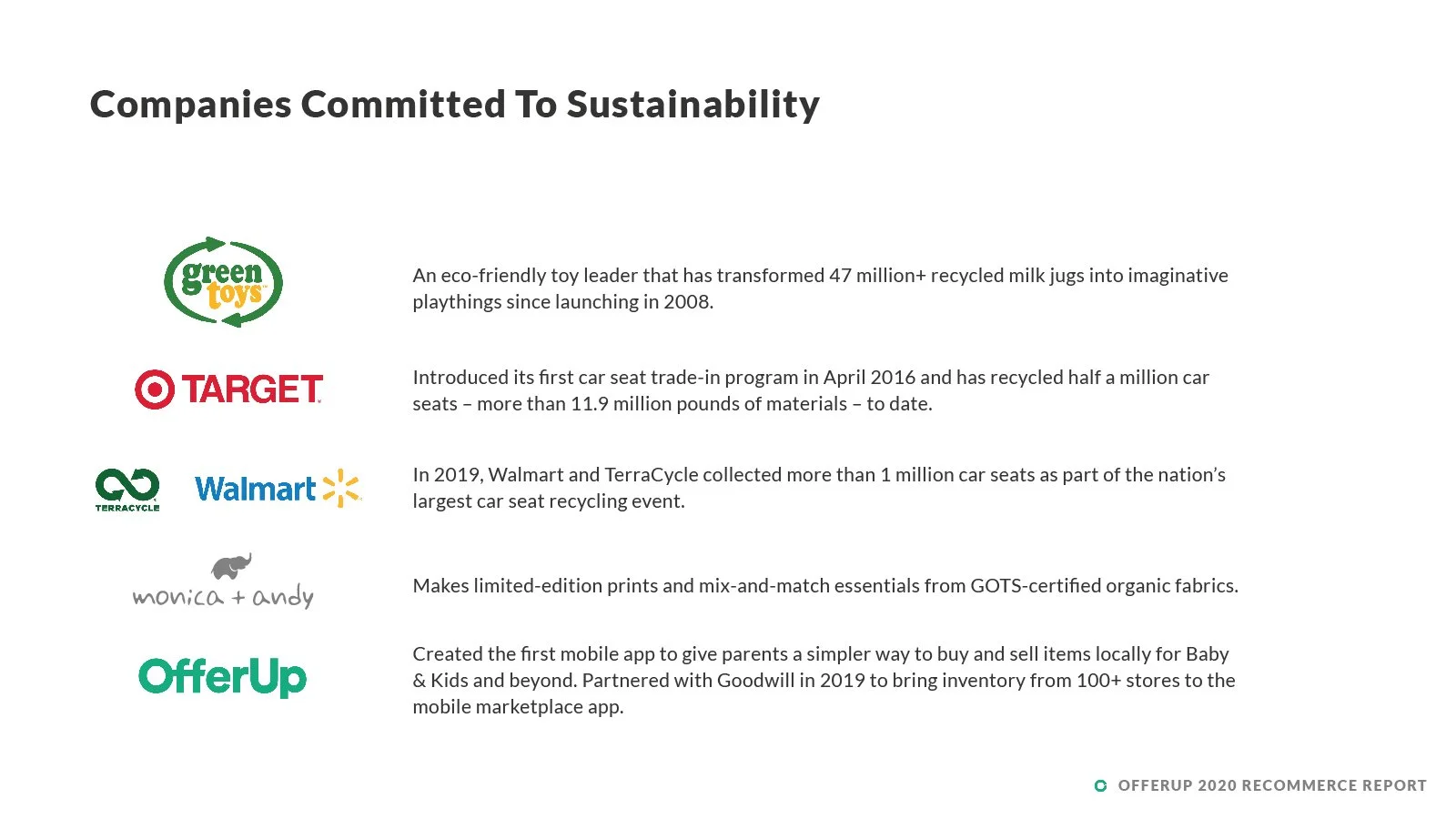Click the Companies Committed To Sustainability title
The width and height of the screenshot is (1456, 819).
pyautogui.click(x=455, y=105)
